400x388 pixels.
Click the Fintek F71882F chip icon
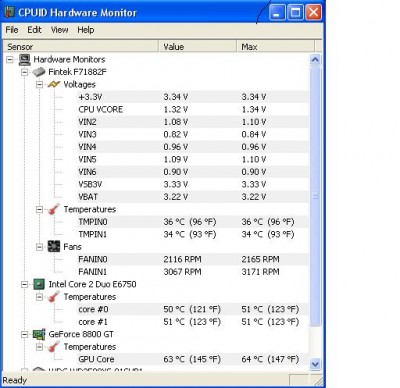point(39,72)
